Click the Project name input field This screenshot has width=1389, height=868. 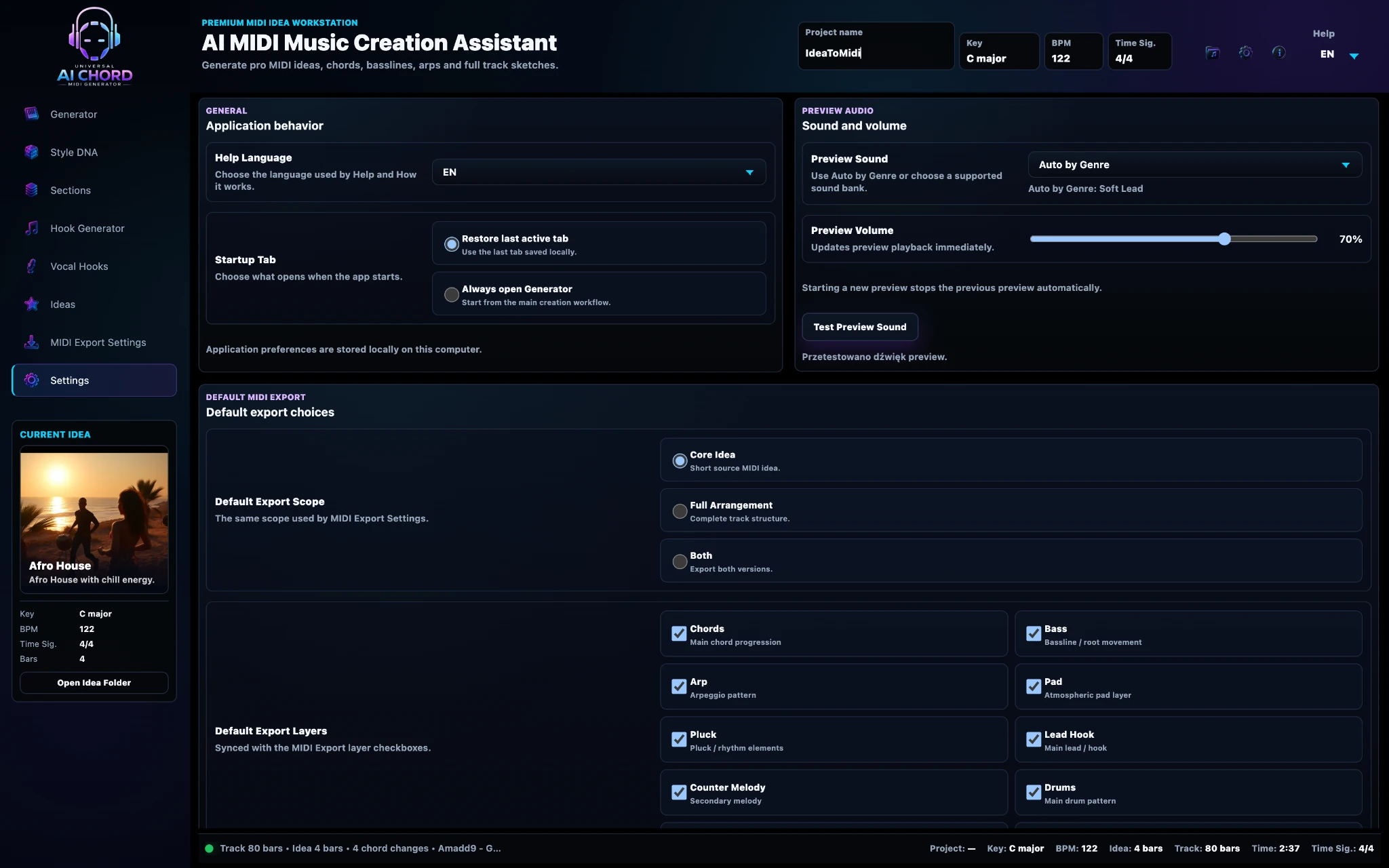876,46
